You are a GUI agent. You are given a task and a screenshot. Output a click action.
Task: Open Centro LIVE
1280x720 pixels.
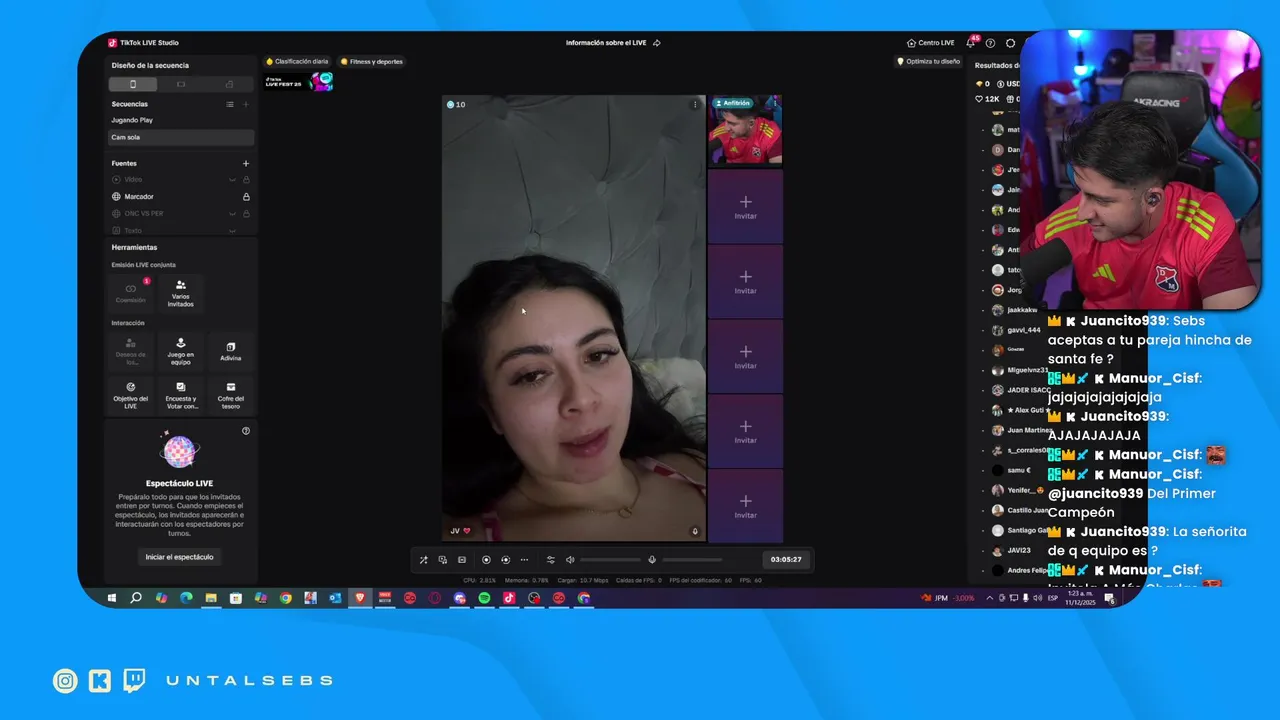point(930,43)
